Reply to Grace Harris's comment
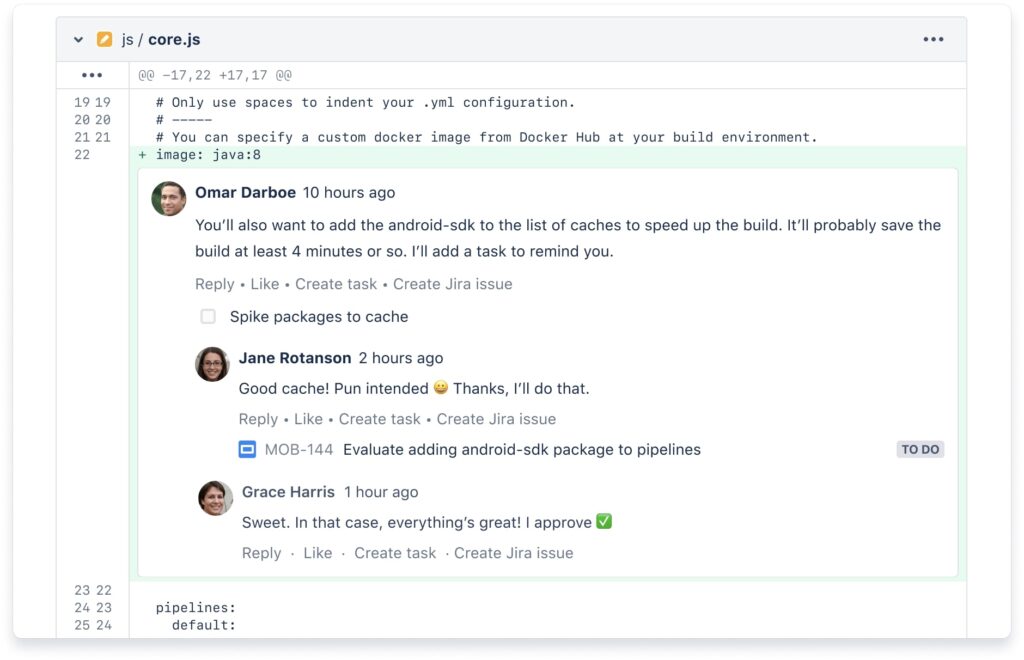This screenshot has width=1024, height=660. point(261,552)
